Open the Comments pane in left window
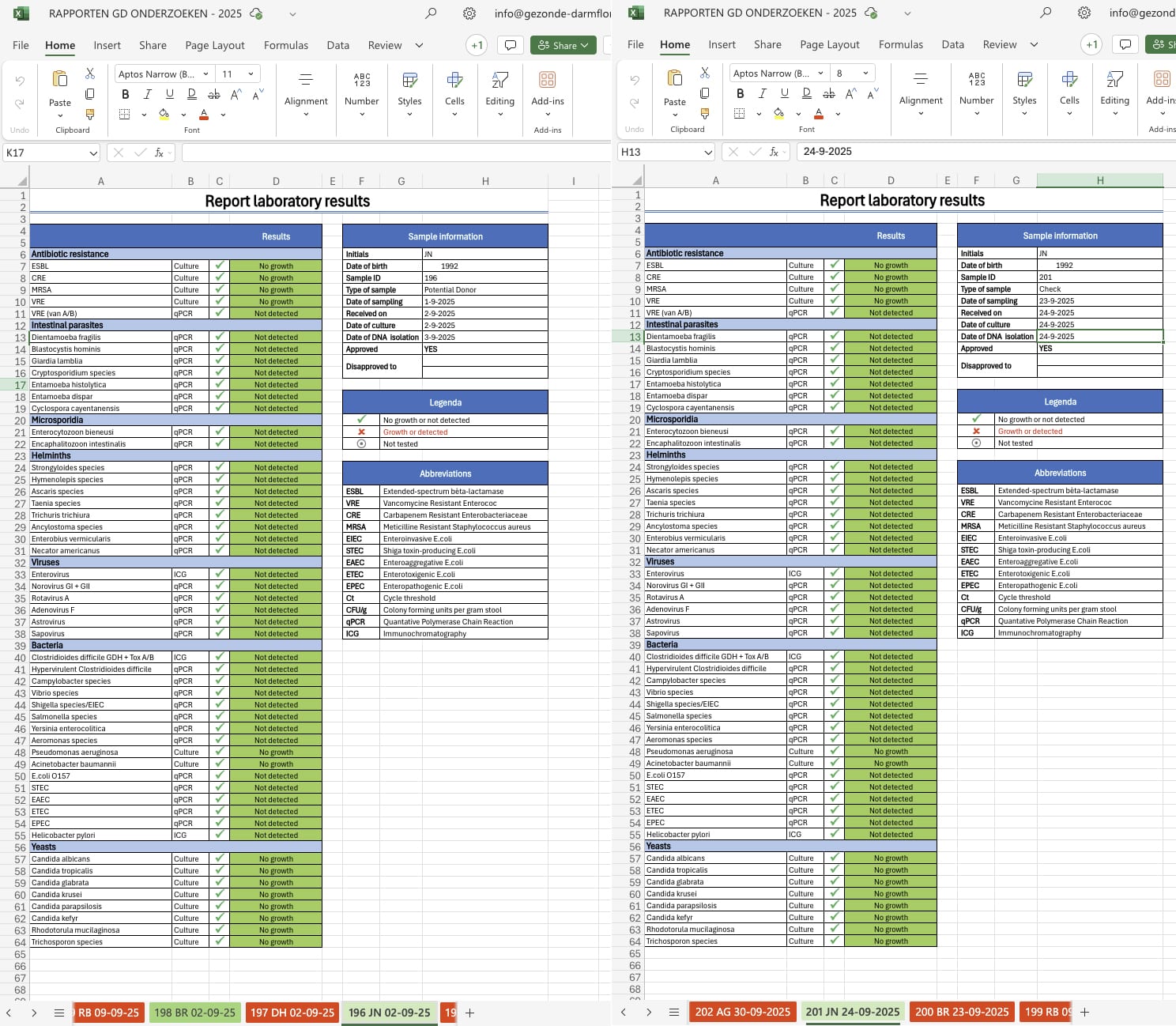The image size is (1176, 1026). (x=511, y=45)
